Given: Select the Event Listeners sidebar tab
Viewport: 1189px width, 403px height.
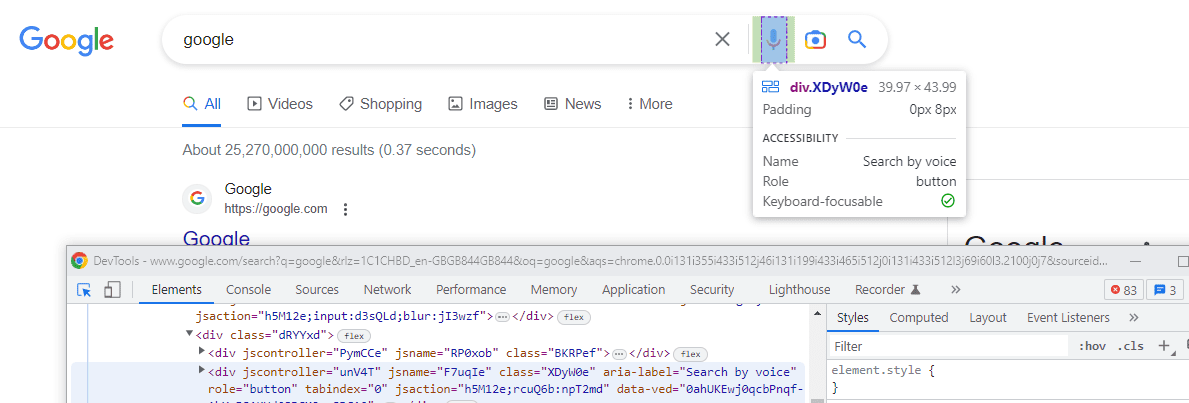Looking at the screenshot, I should [1068, 317].
